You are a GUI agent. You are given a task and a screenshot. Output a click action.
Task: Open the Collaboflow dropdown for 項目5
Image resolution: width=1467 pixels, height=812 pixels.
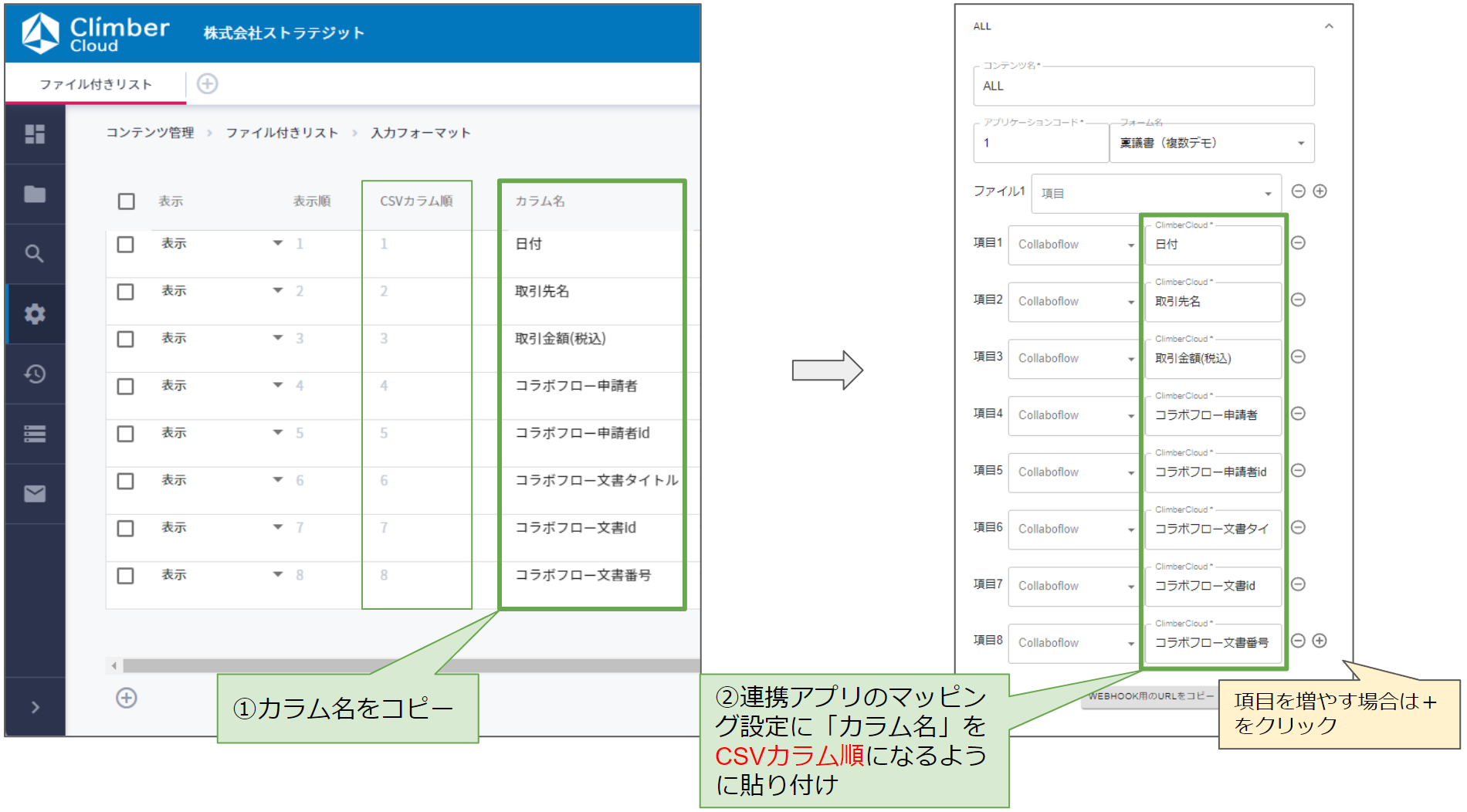pyautogui.click(x=1075, y=472)
